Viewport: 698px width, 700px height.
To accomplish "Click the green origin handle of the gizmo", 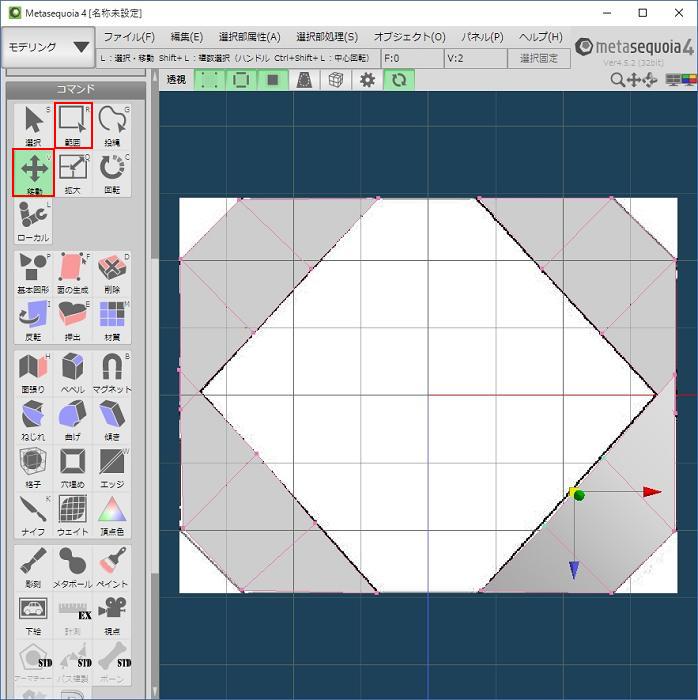I will tap(579, 495).
